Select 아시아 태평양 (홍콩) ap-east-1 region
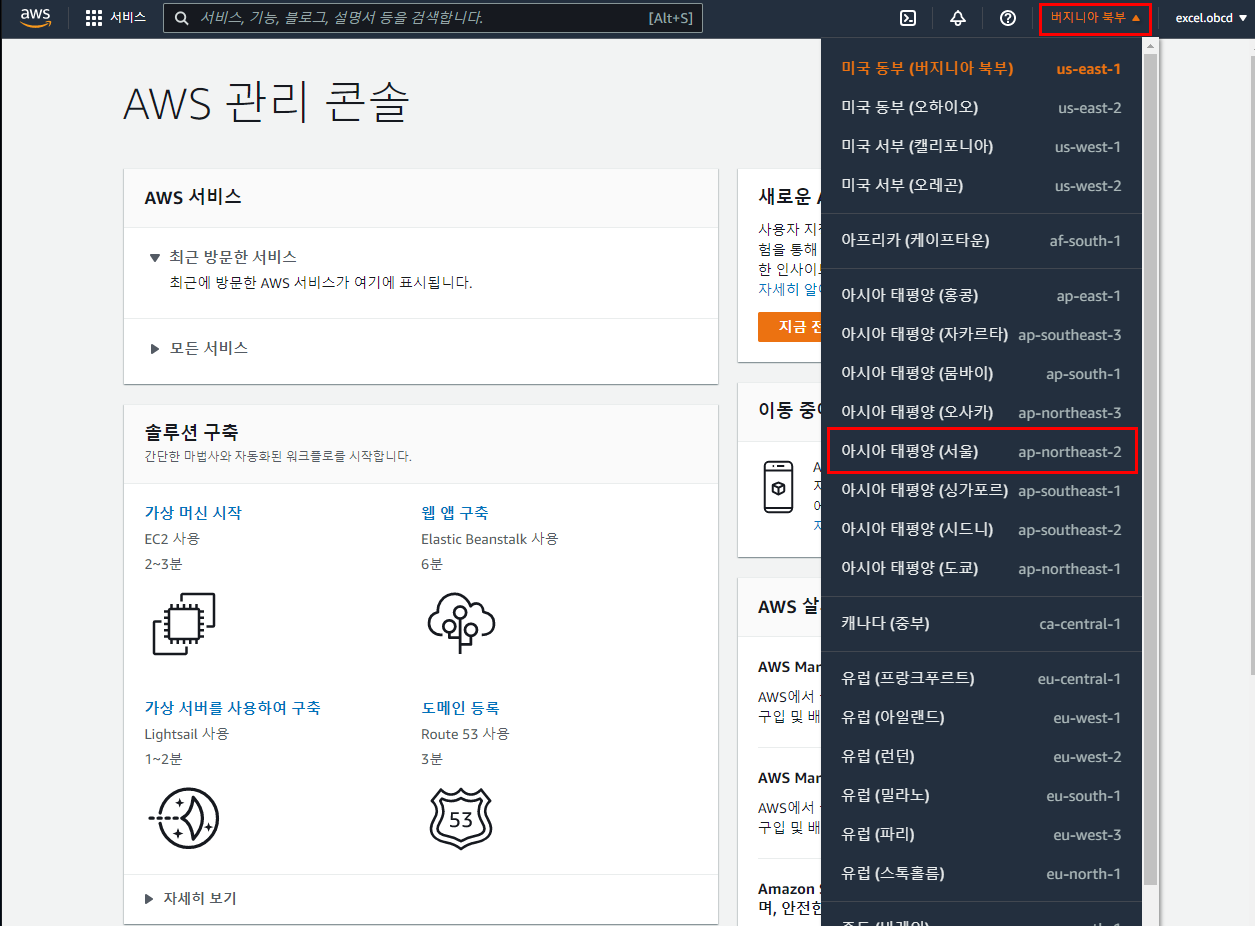Image resolution: width=1255 pixels, height=926 pixels. pos(981,295)
